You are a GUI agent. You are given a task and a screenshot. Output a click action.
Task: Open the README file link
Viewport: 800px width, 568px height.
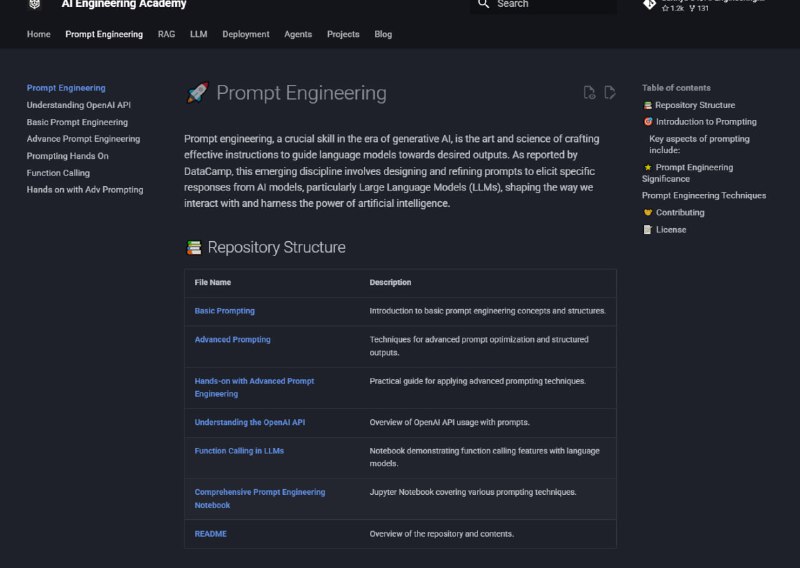(210, 534)
